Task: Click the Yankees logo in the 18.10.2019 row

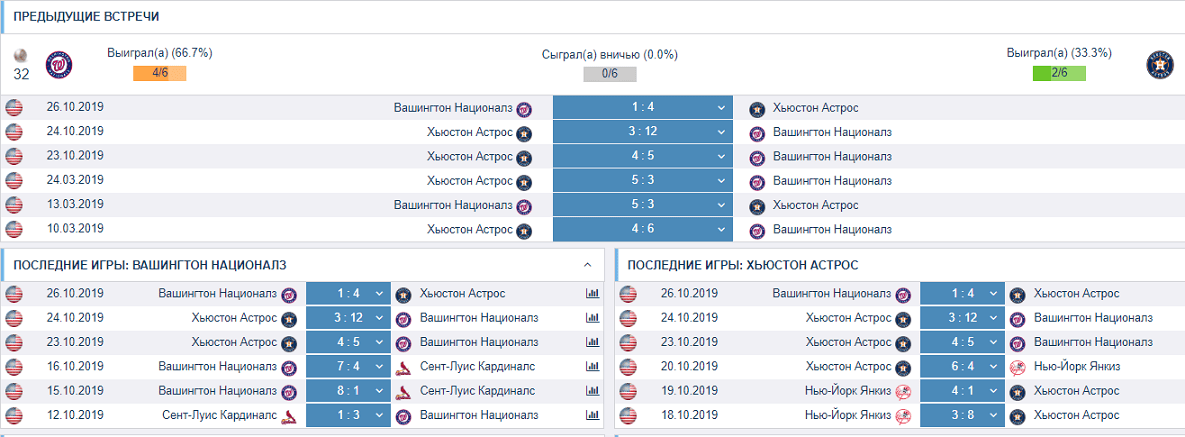Action: (902, 417)
